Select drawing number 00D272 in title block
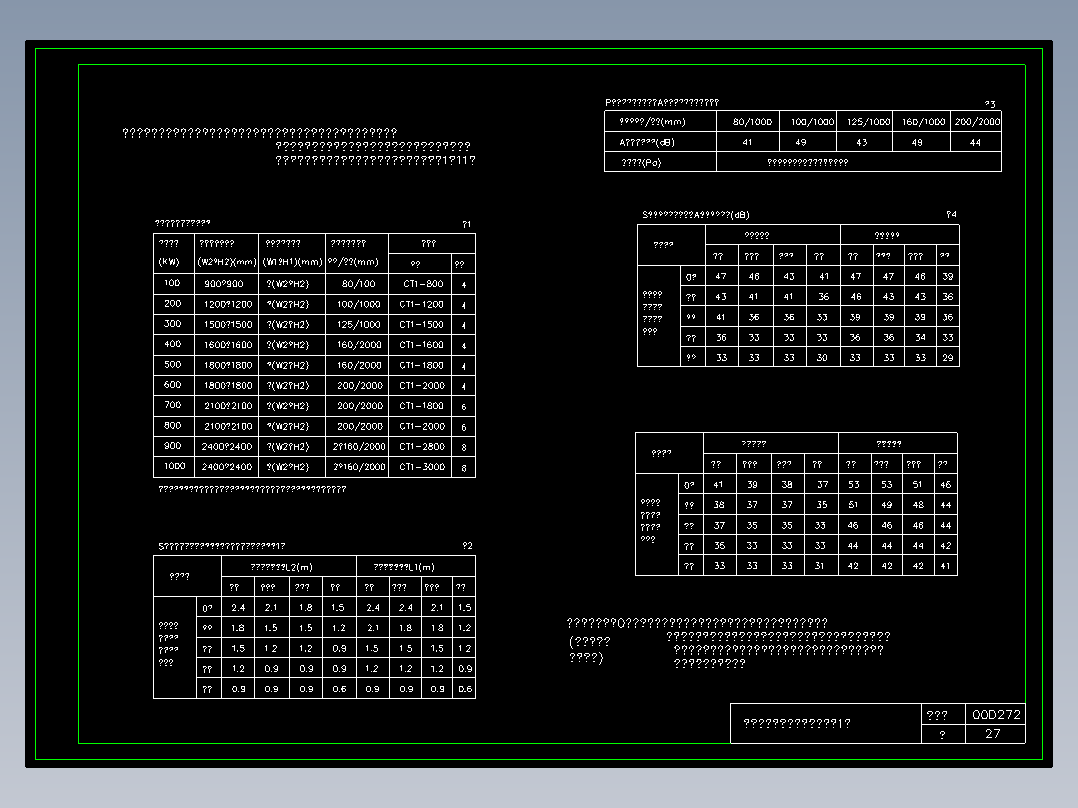 tap(996, 714)
